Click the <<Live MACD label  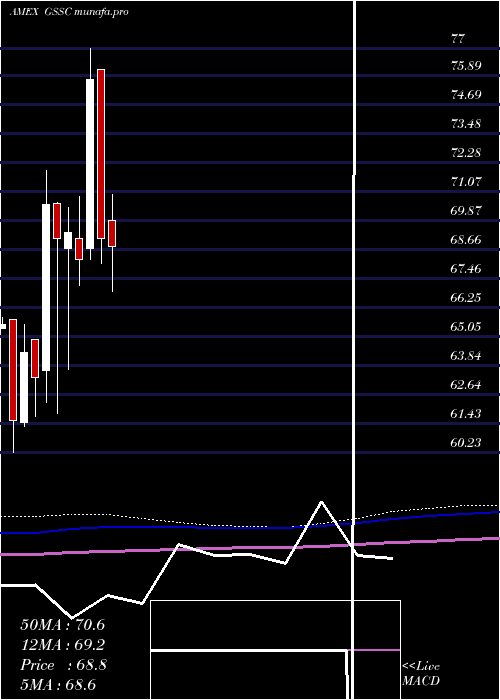[421, 673]
